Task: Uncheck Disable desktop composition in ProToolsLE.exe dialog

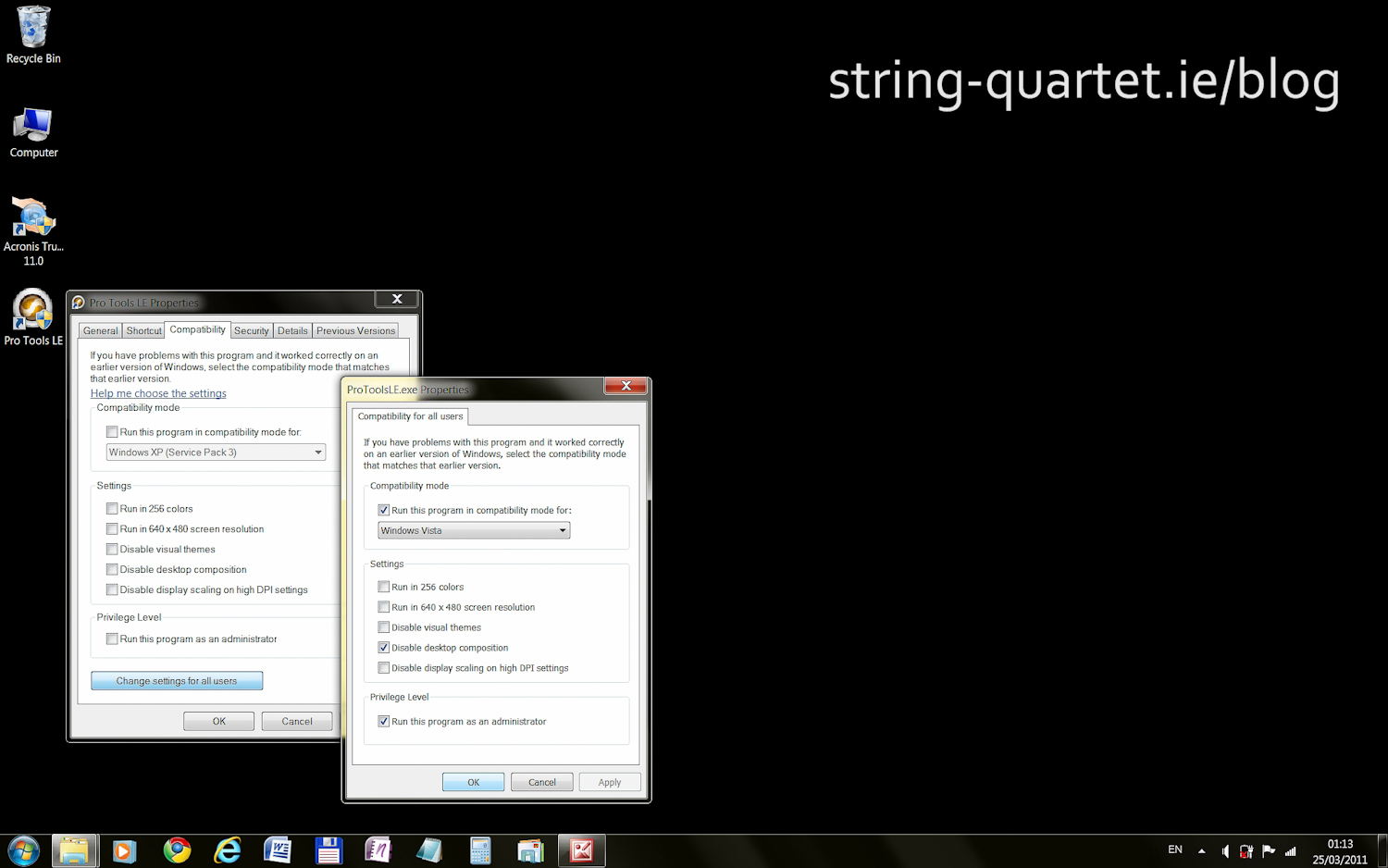Action: tap(384, 648)
